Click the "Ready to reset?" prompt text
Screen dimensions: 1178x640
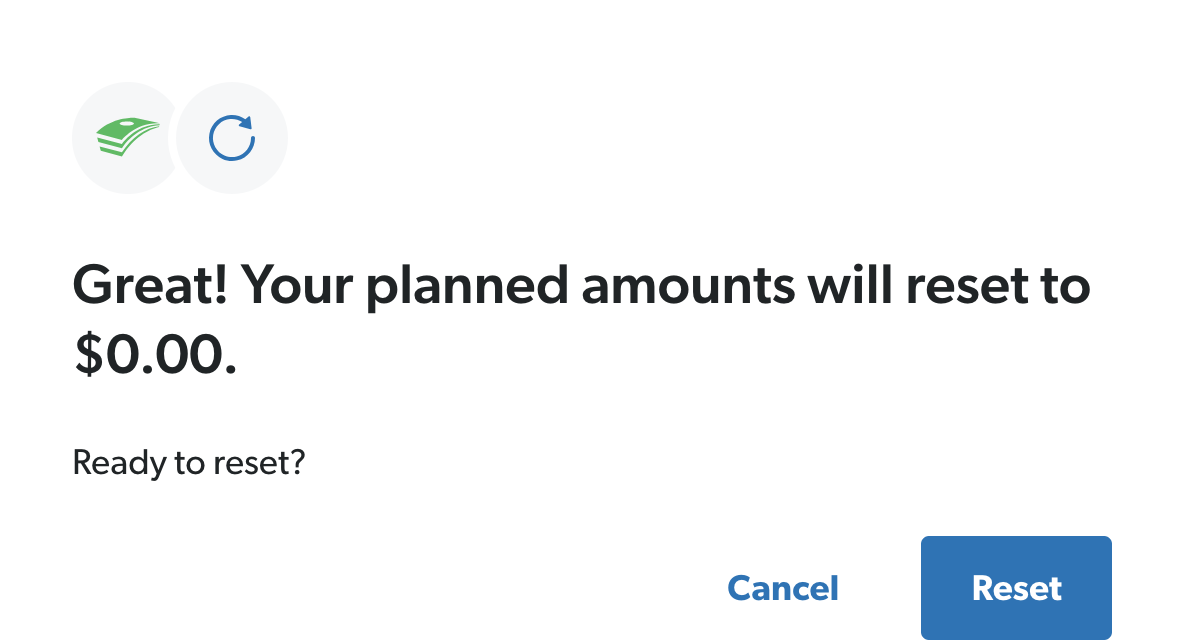pyautogui.click(x=189, y=463)
